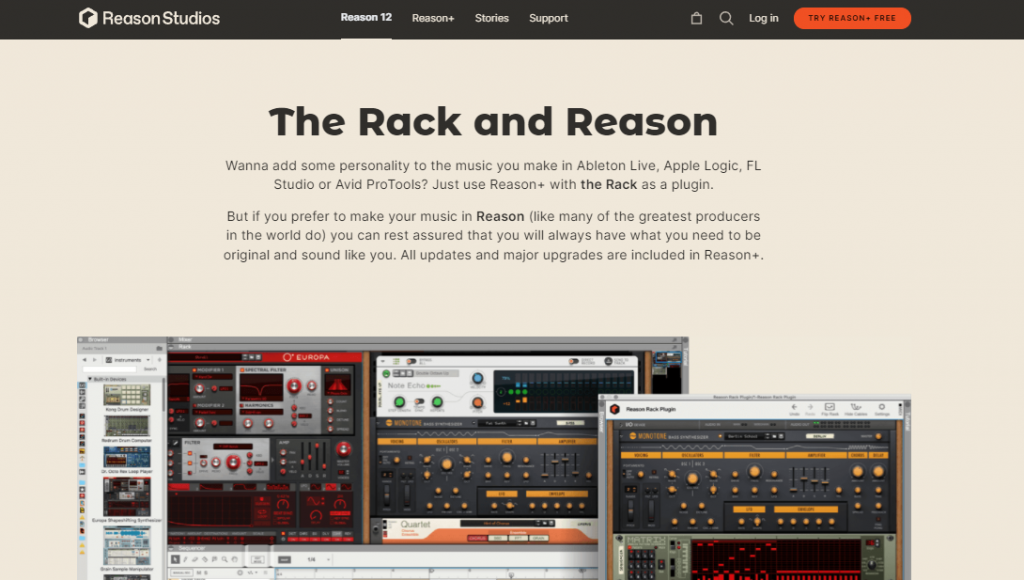Image resolution: width=1024 pixels, height=580 pixels.
Task: Select the Grain Sample Manipulator thumbnail
Action: pos(127,546)
